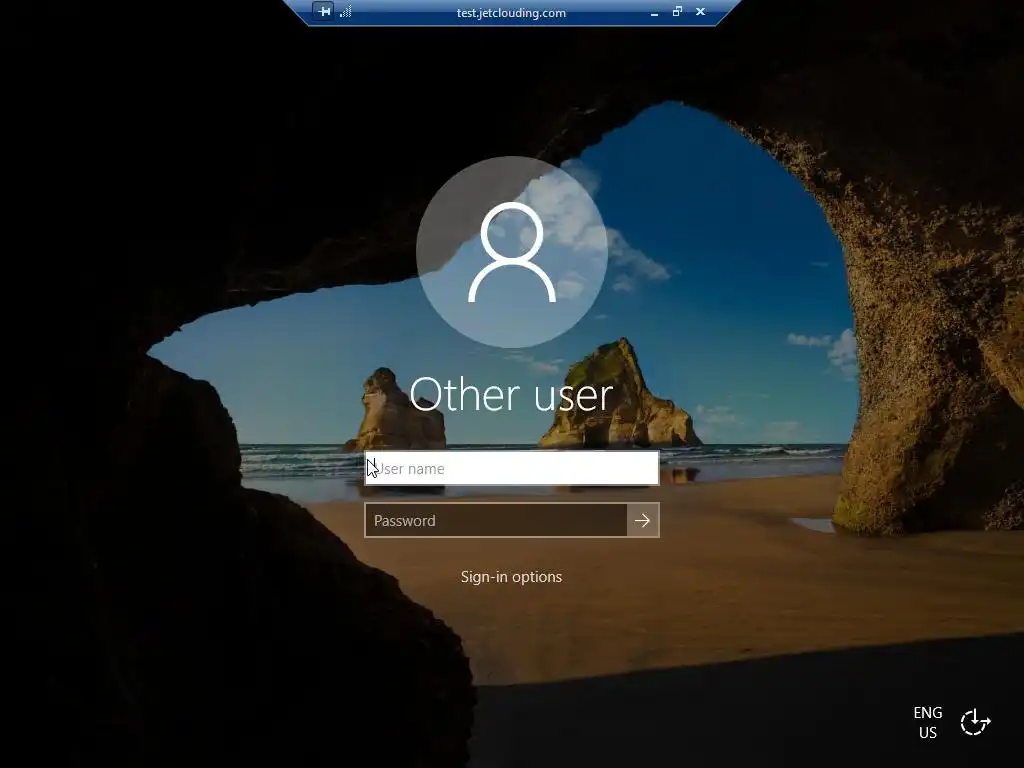
Task: Click the Other user avatar picture
Action: click(512, 252)
